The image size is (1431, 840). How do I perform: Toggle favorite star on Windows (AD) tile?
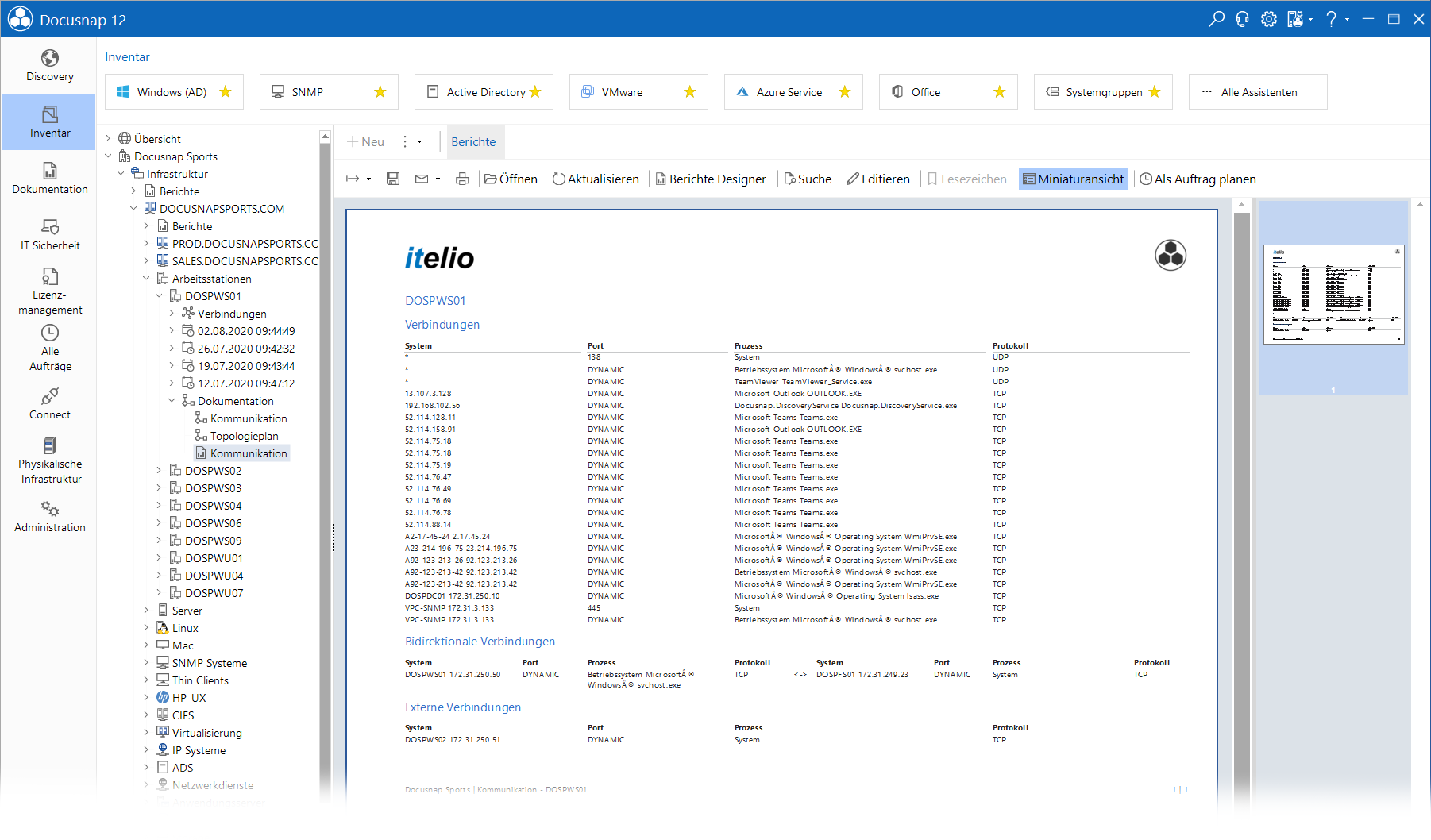[x=226, y=92]
